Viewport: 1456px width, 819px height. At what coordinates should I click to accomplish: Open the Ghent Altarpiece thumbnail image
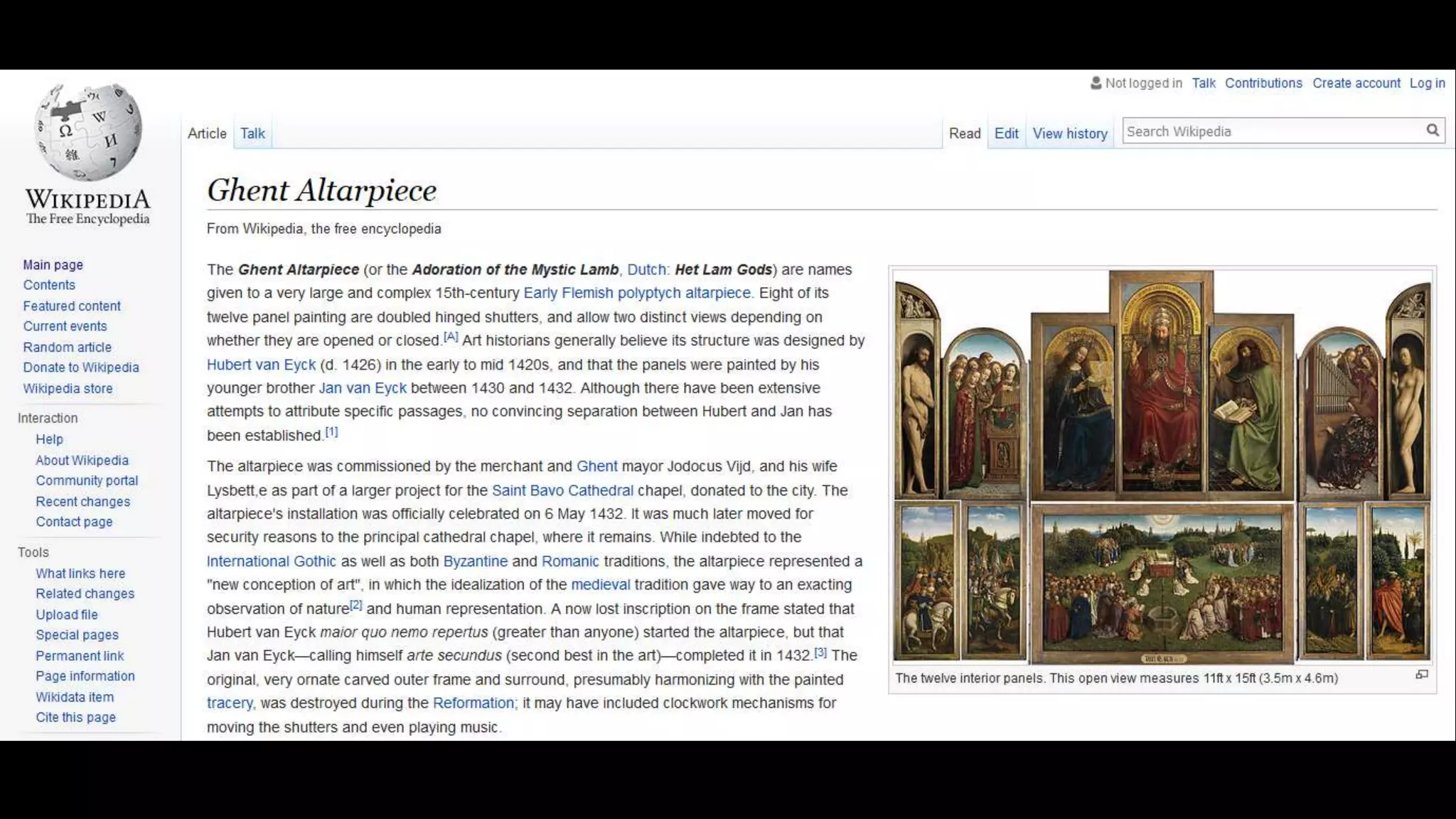tap(1162, 466)
